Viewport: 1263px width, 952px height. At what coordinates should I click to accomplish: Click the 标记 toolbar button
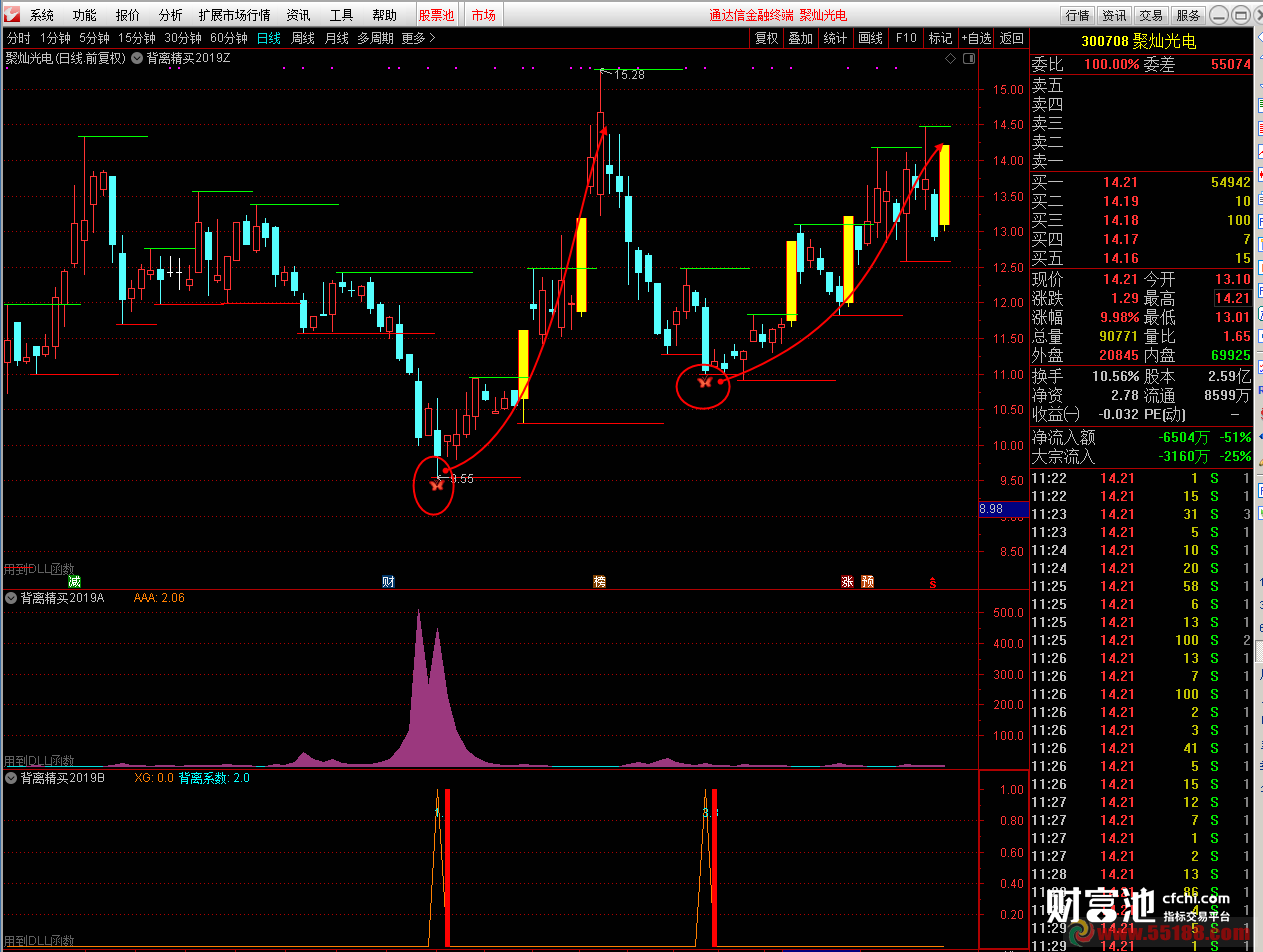(940, 38)
